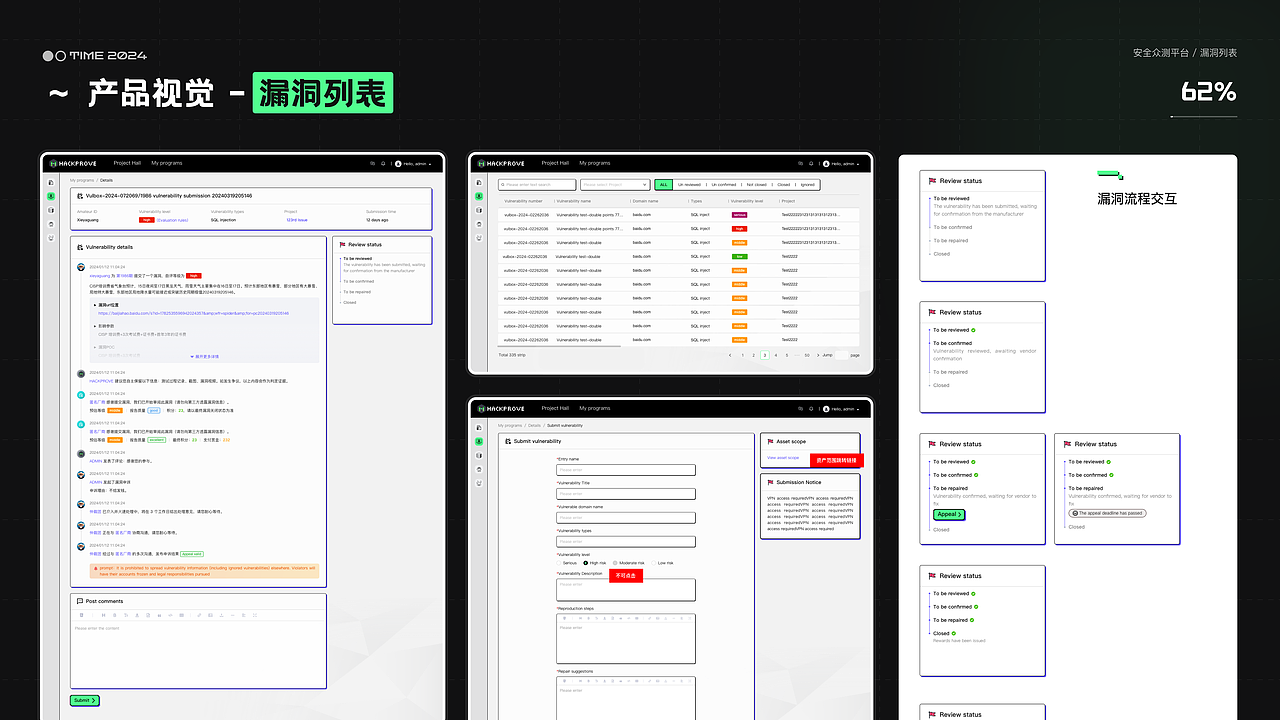Click the language icon in the vulnerability list window
1280x720 pixels.
click(x=800, y=163)
